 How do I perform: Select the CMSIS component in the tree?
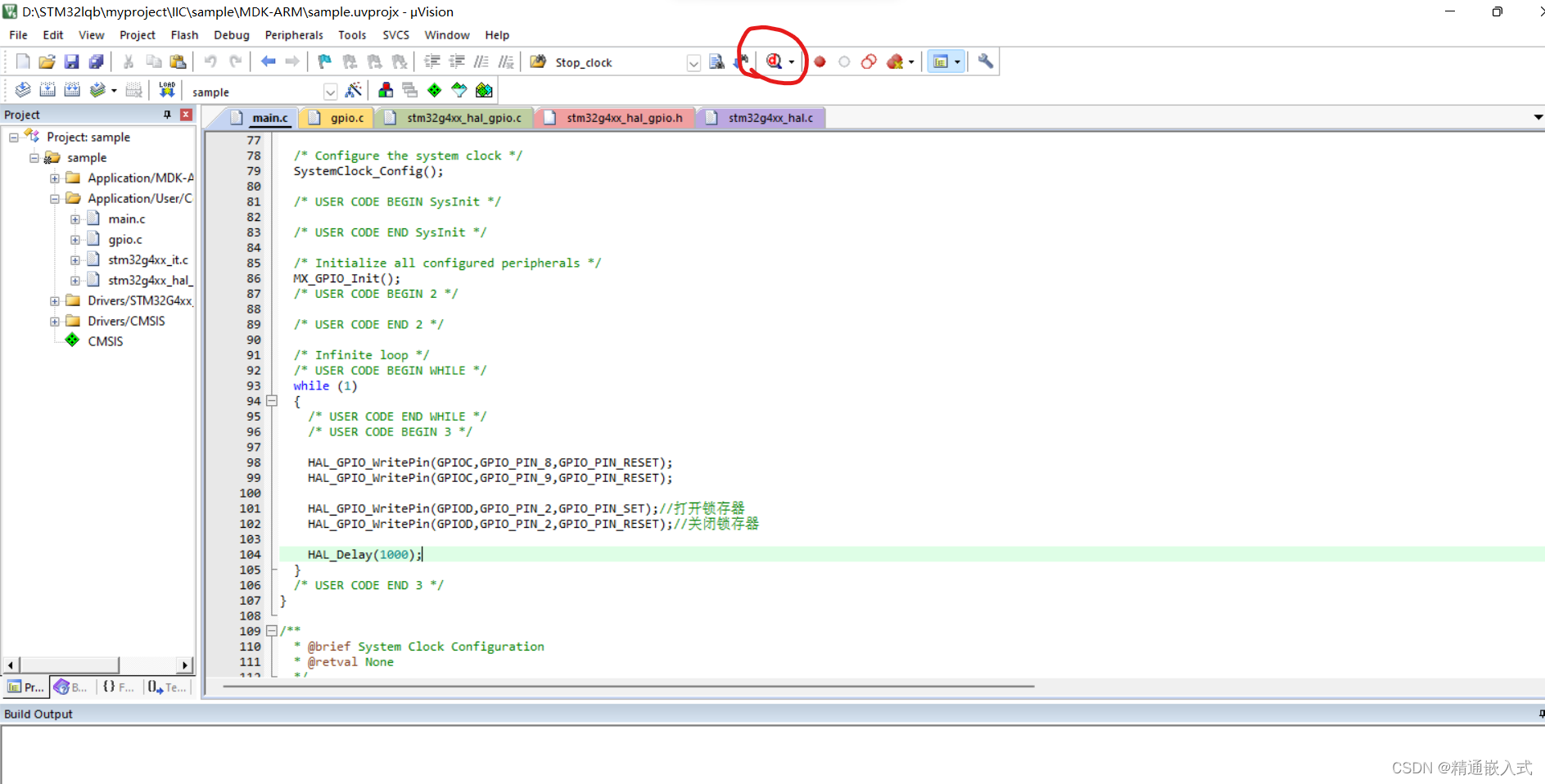point(106,342)
